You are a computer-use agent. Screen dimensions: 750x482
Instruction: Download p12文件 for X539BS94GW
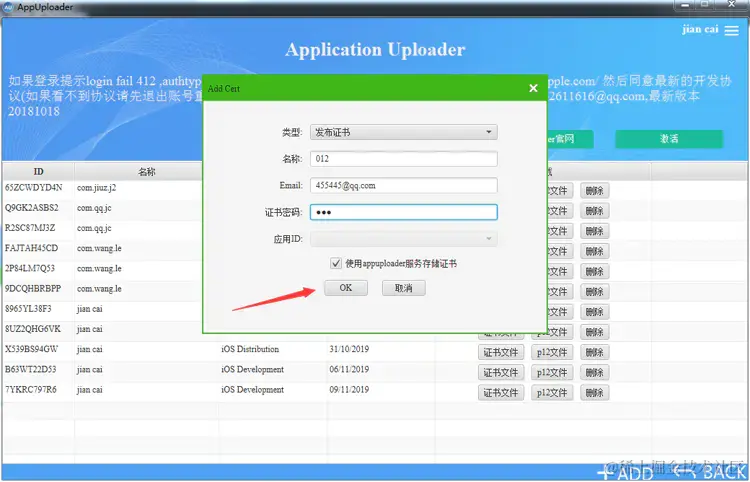point(552,352)
